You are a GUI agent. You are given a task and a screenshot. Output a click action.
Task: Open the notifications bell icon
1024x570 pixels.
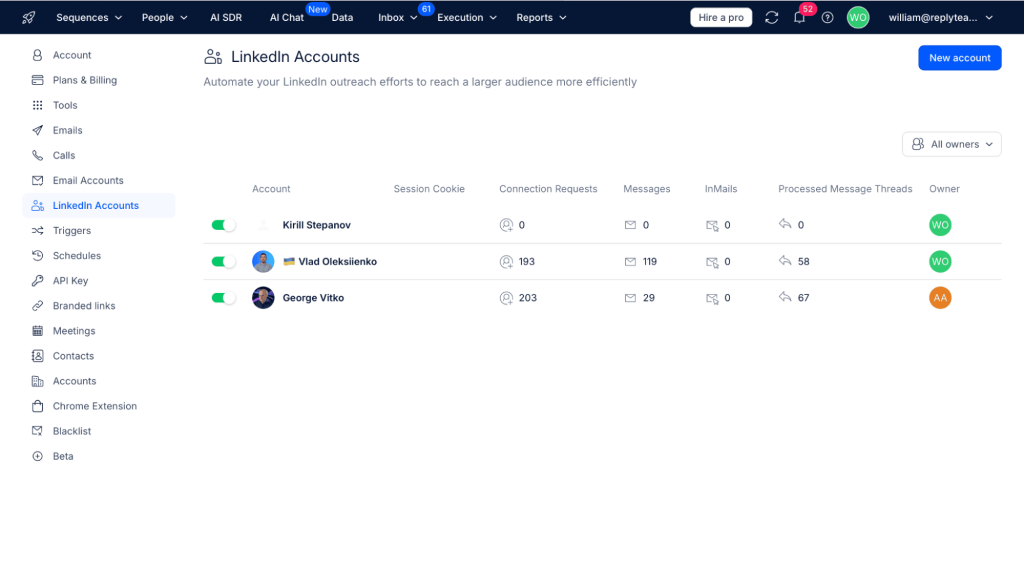[x=799, y=18]
